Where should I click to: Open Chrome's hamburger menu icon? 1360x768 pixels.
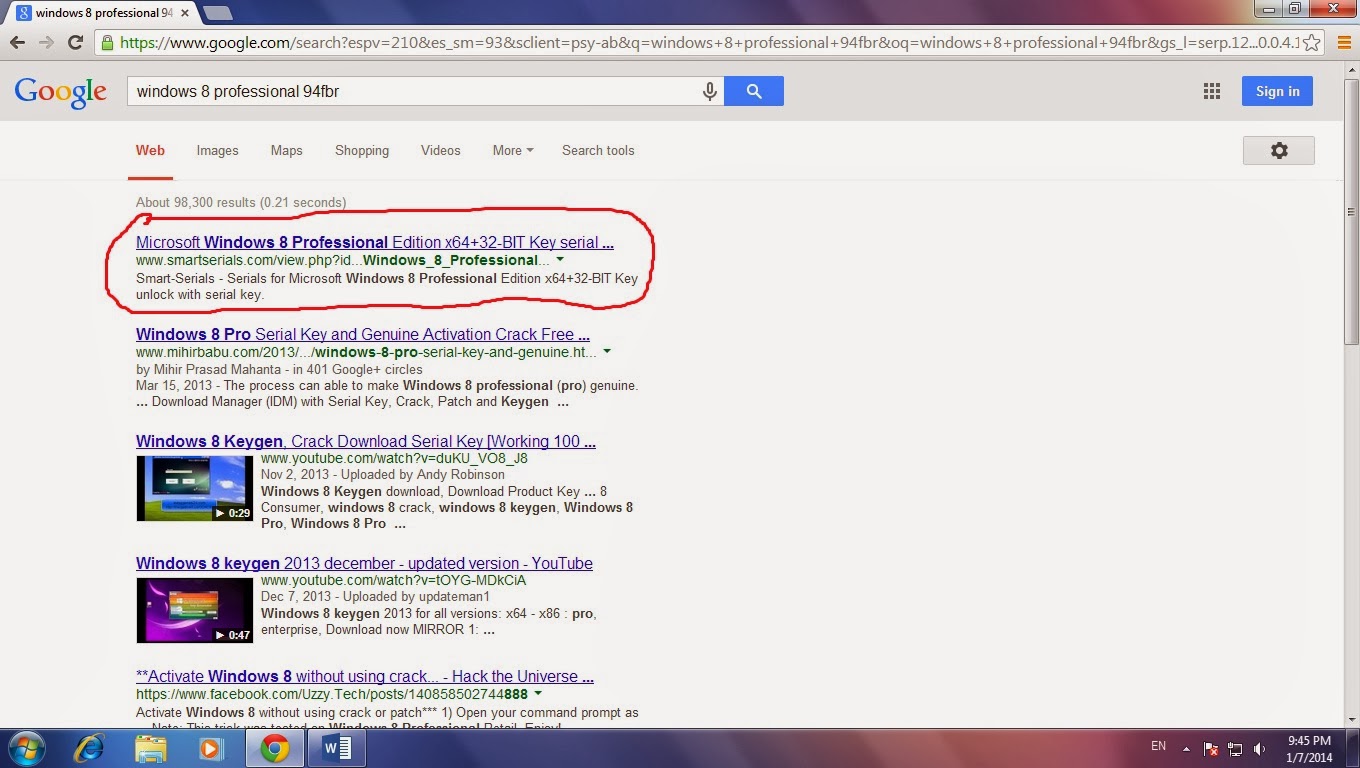1343,42
